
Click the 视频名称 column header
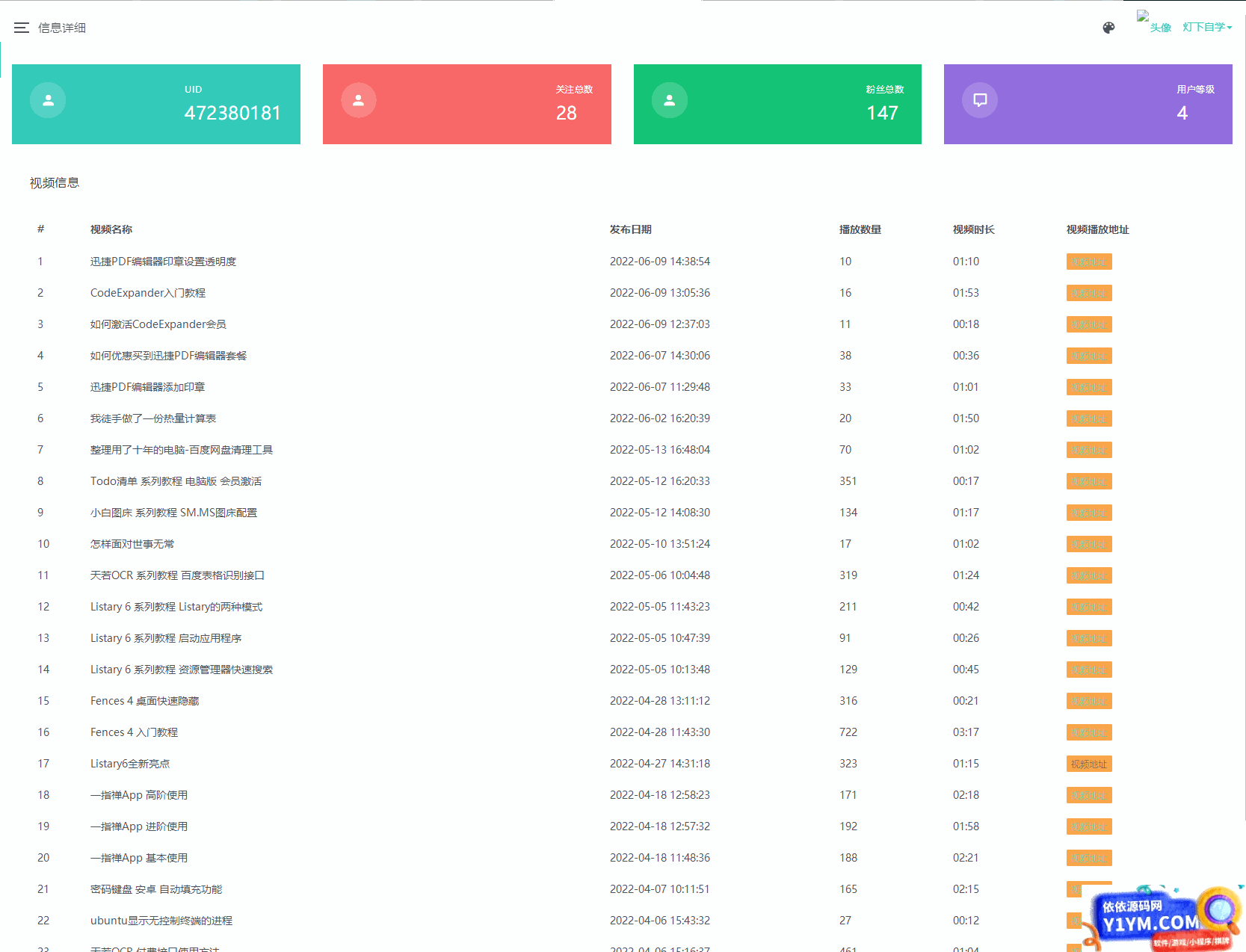tap(111, 229)
